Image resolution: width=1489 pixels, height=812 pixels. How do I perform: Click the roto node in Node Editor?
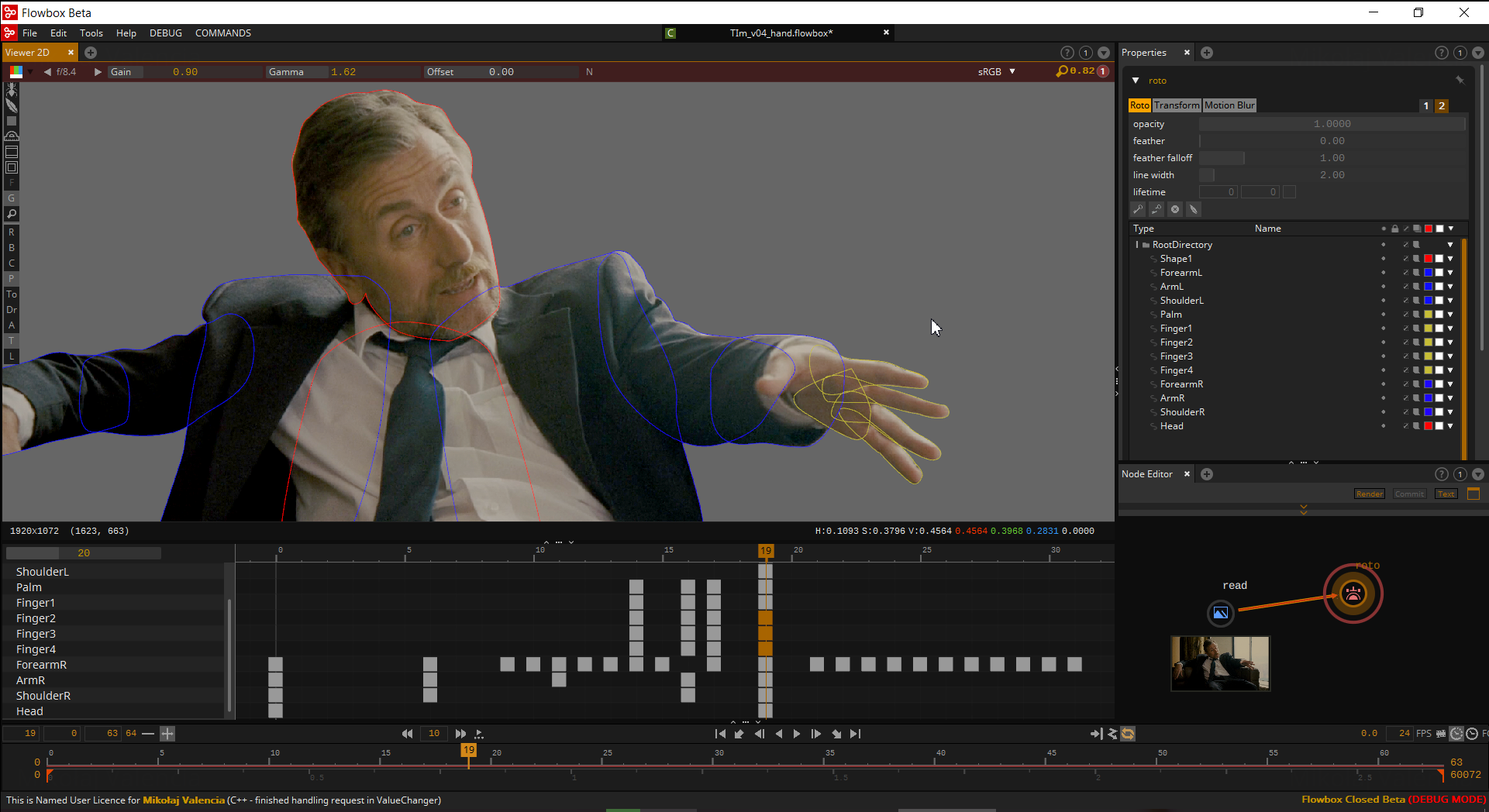(x=1353, y=594)
